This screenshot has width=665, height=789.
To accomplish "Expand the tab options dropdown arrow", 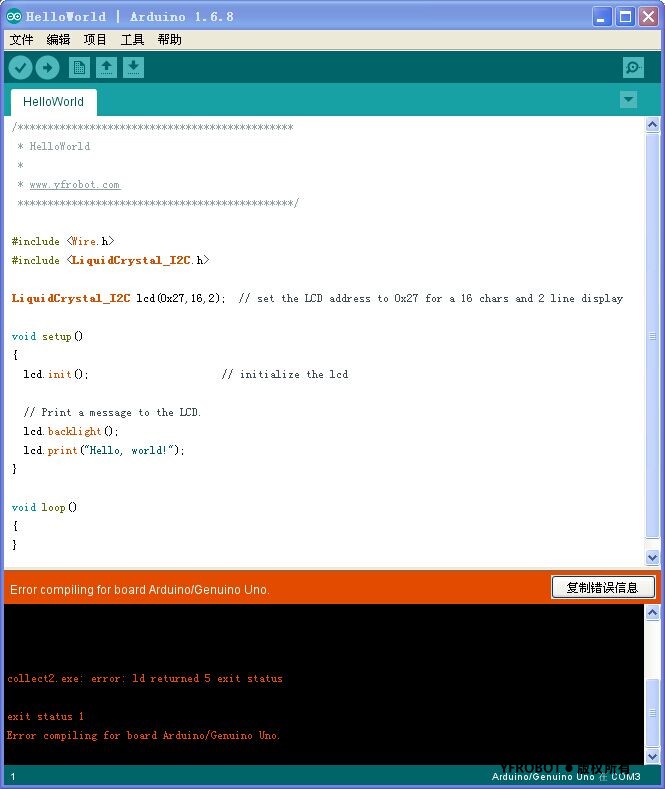I will [628, 99].
